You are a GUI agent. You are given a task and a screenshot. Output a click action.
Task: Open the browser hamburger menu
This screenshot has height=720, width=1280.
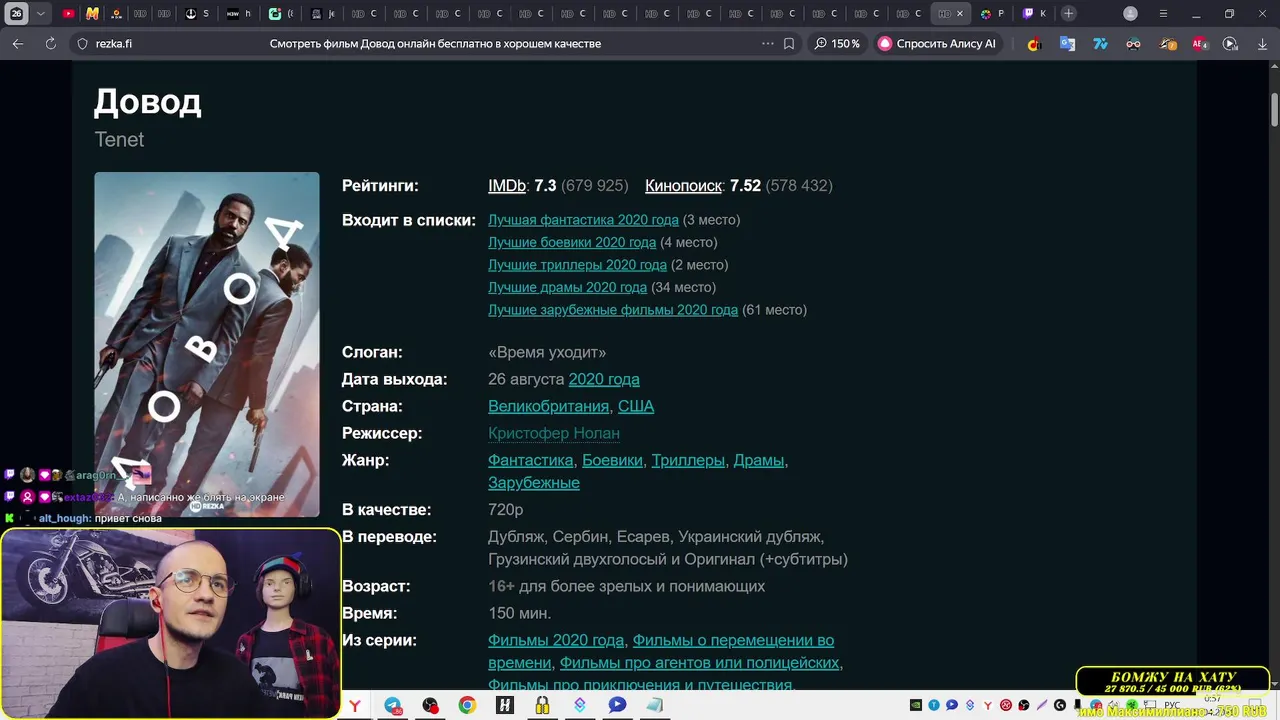click(x=1163, y=14)
